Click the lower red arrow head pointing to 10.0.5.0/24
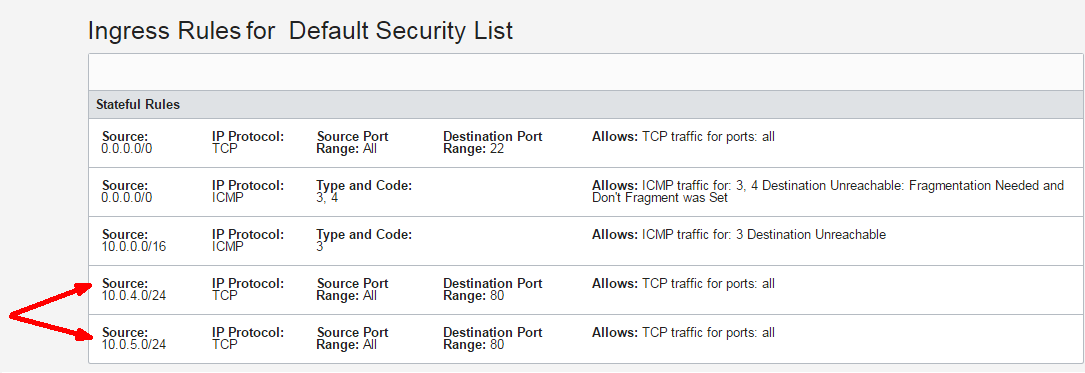1085x373 pixels. [84, 336]
